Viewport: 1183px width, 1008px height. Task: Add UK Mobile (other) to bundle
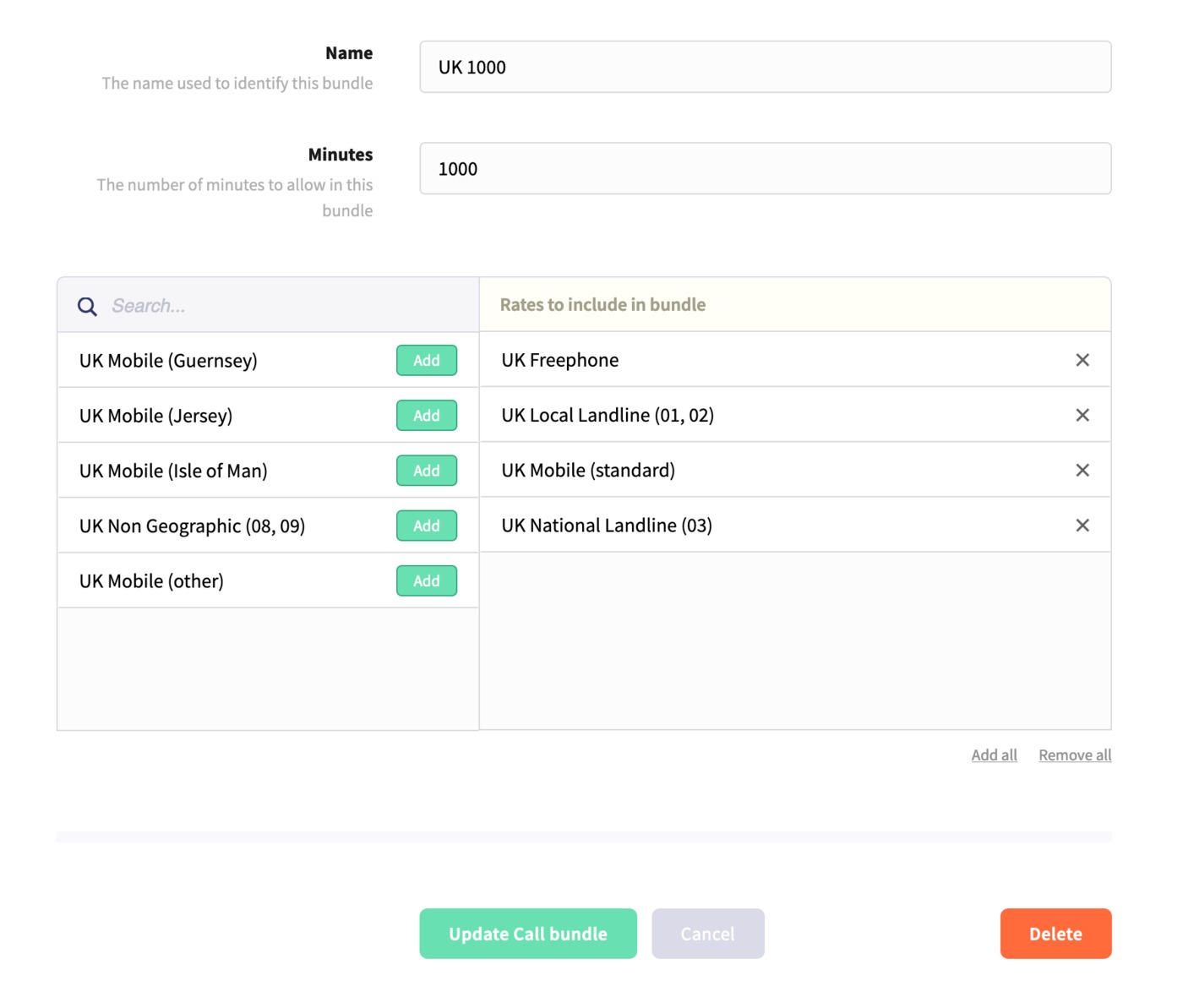click(427, 580)
